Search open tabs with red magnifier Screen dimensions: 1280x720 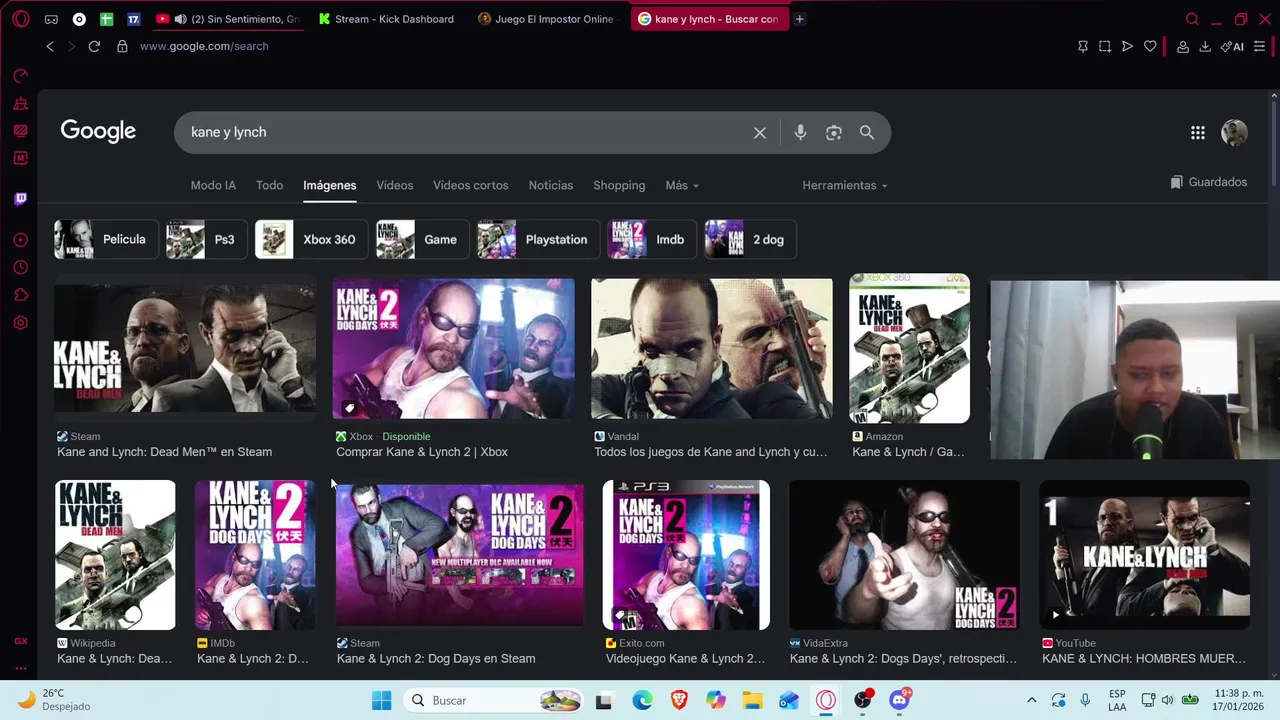pos(1192,19)
